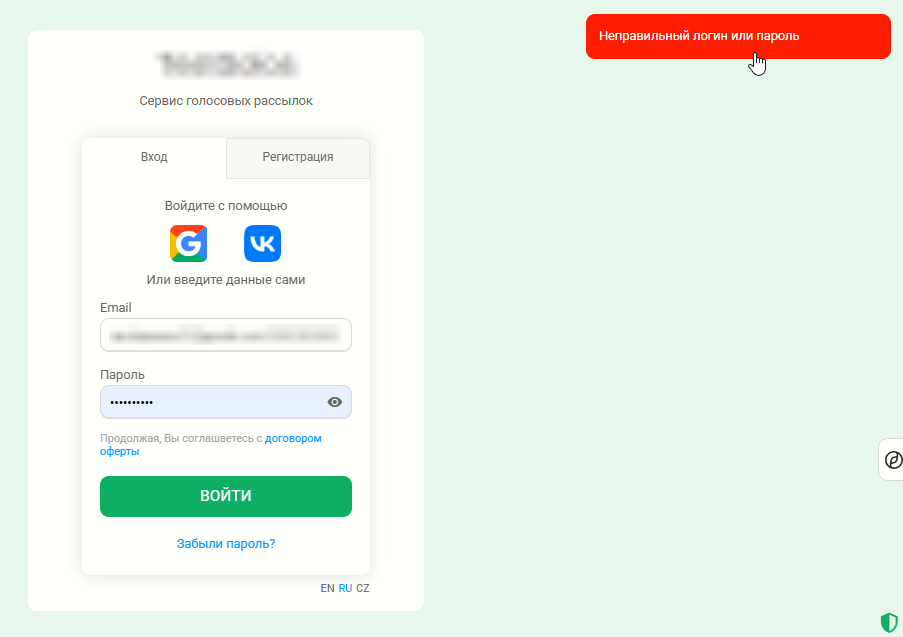The height and width of the screenshot is (637, 903).
Task: Show the password with the eye icon
Action: pyautogui.click(x=335, y=402)
